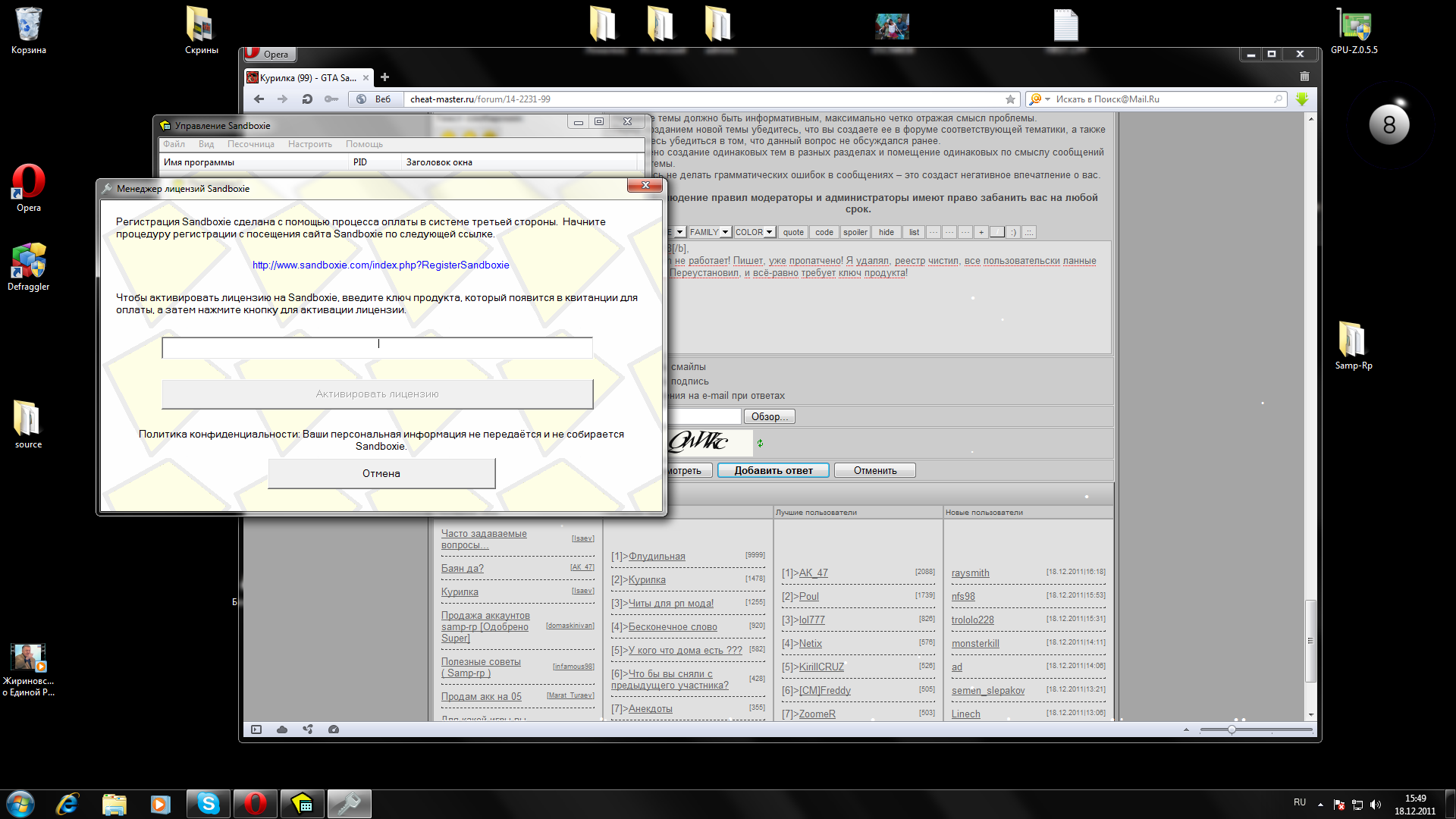Open the Жириновский video file icon

coord(29,670)
